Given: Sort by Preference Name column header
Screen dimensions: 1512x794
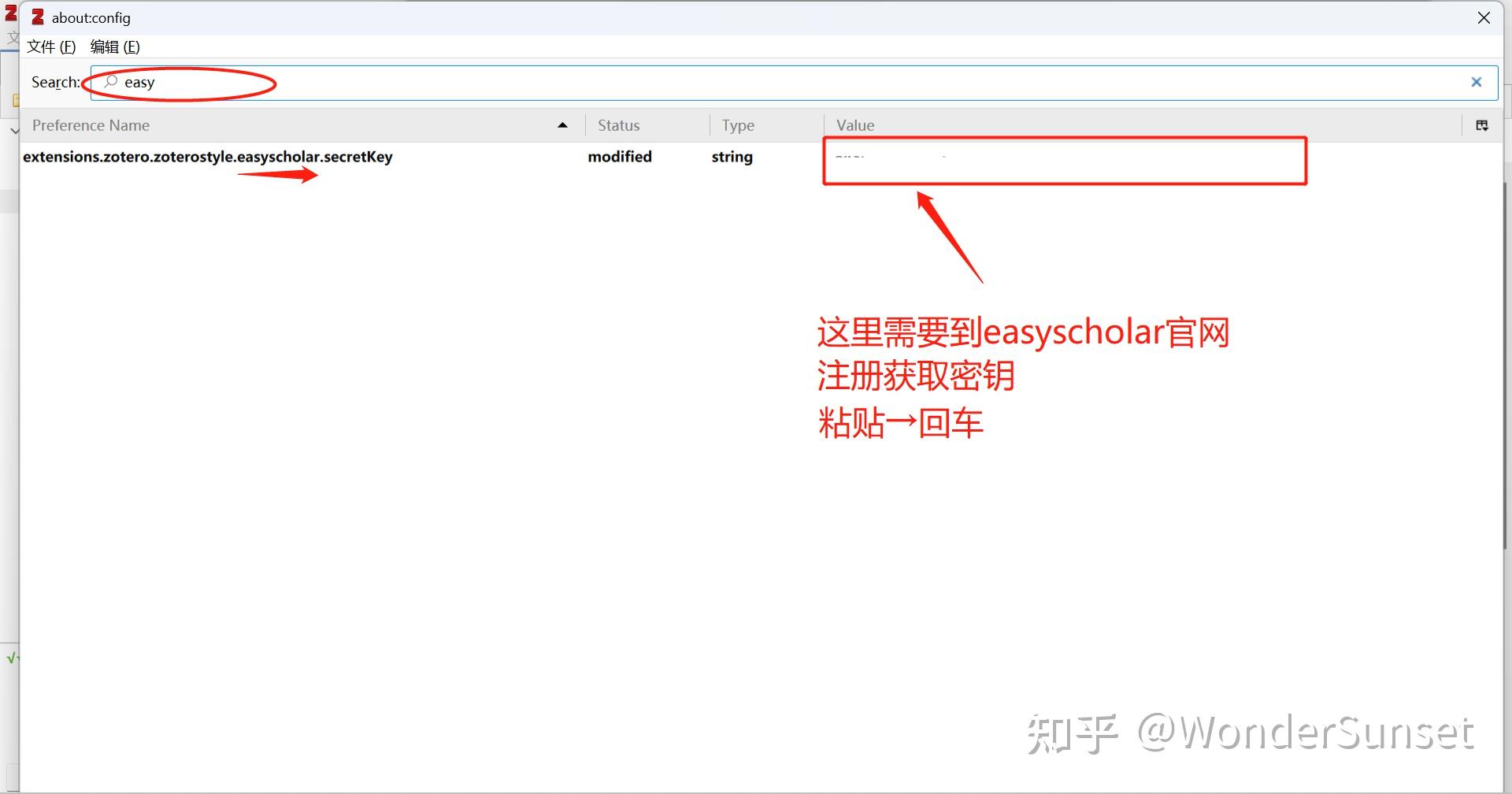Looking at the screenshot, I should click(302, 125).
